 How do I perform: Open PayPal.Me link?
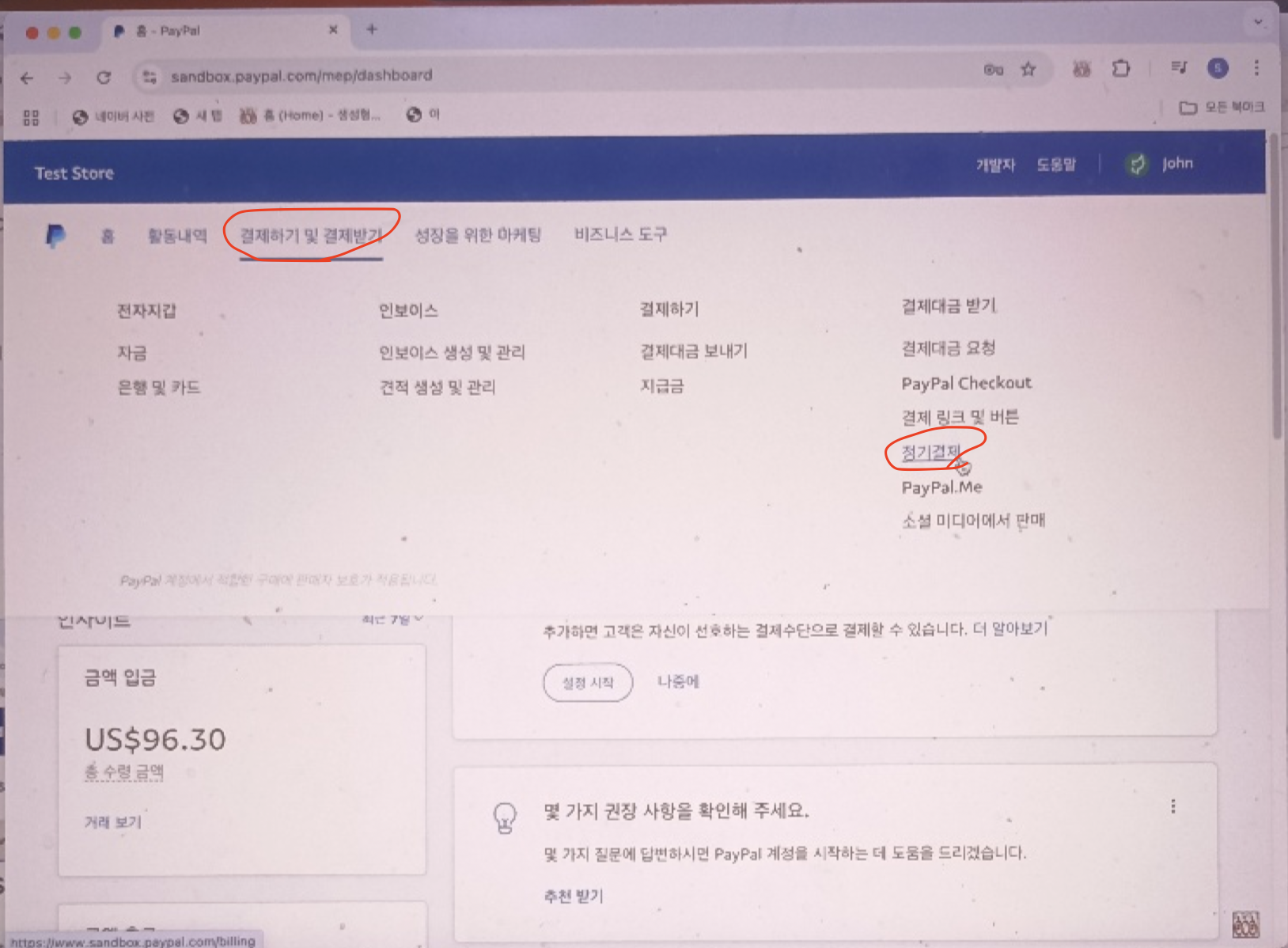pyautogui.click(x=941, y=487)
